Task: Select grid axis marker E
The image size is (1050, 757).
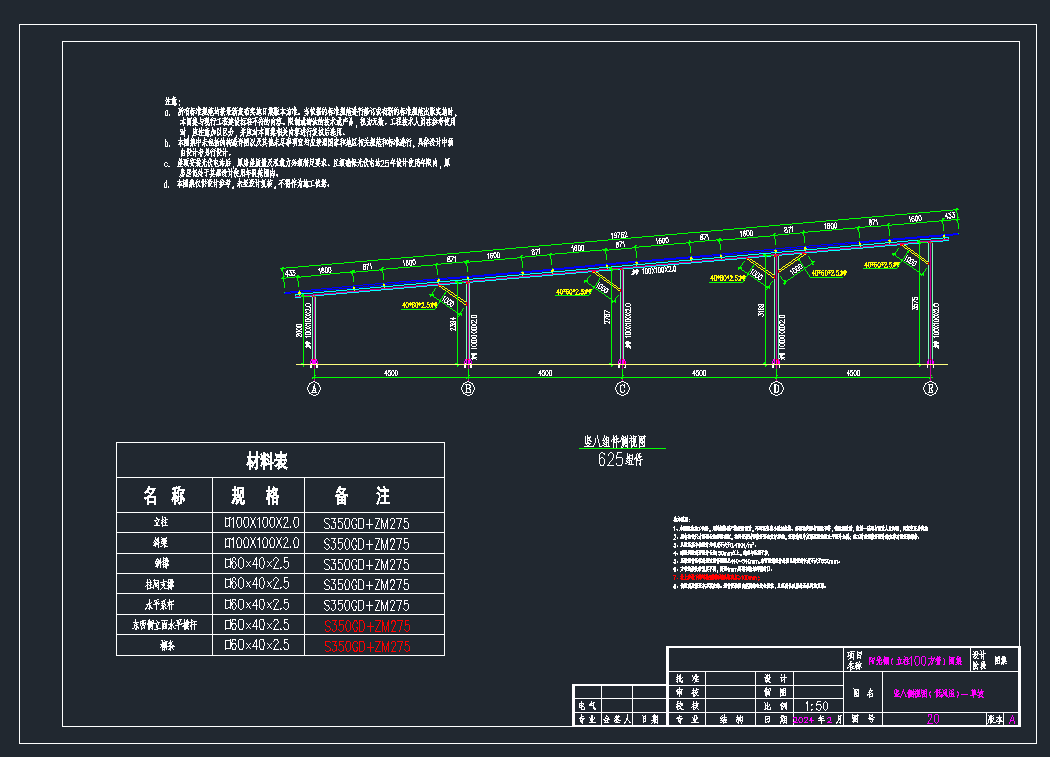Action: point(930,389)
